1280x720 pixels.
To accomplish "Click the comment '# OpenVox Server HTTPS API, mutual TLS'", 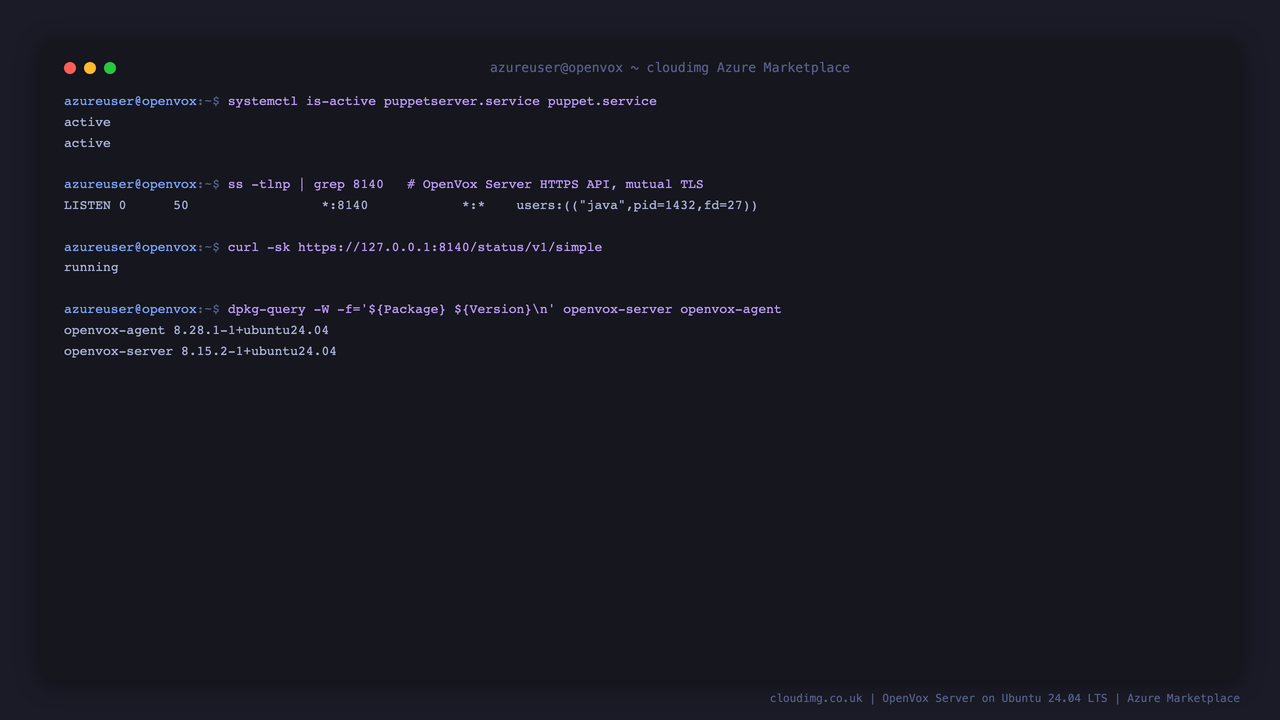I will 555,184.
